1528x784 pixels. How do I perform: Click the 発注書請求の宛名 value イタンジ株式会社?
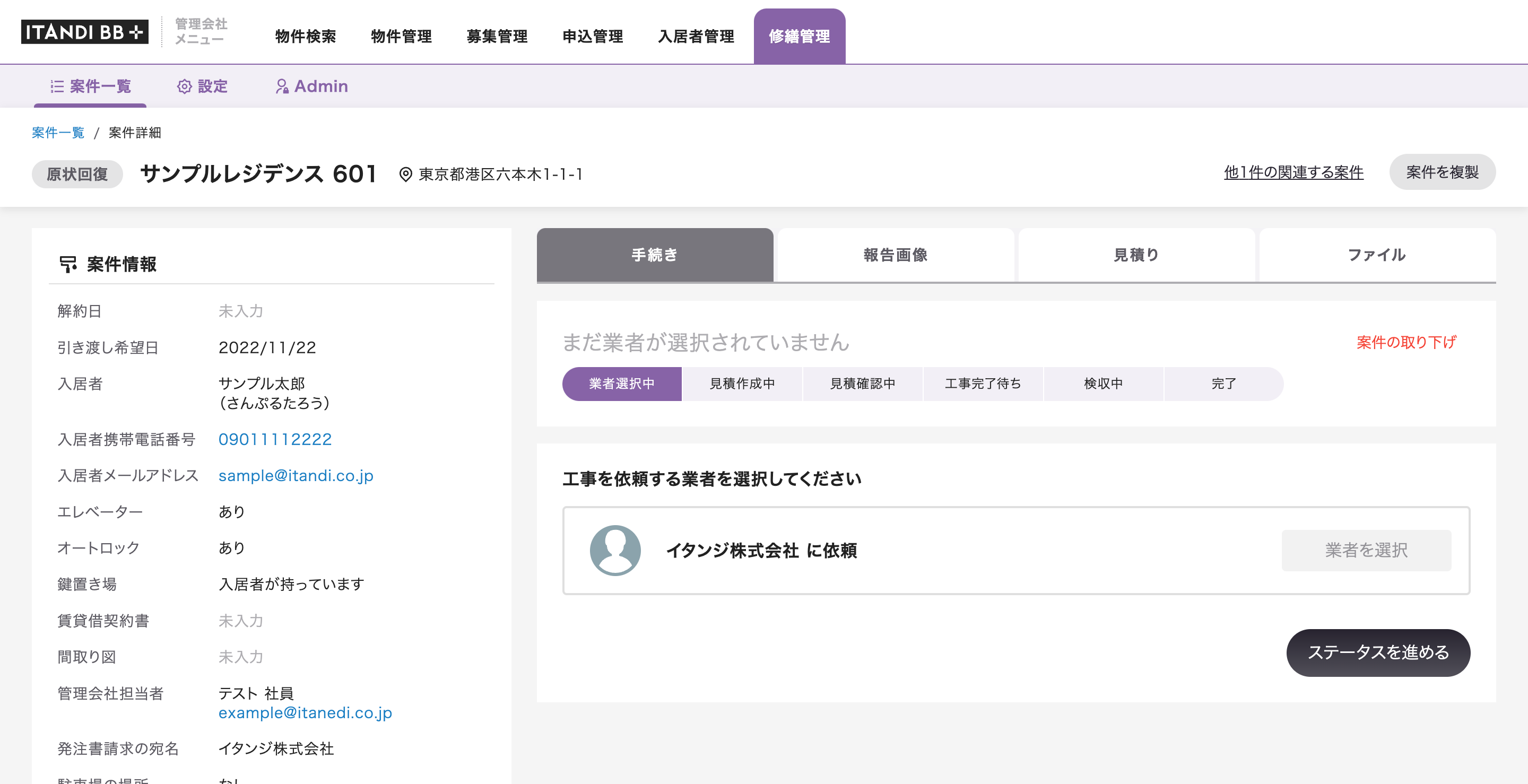click(276, 749)
